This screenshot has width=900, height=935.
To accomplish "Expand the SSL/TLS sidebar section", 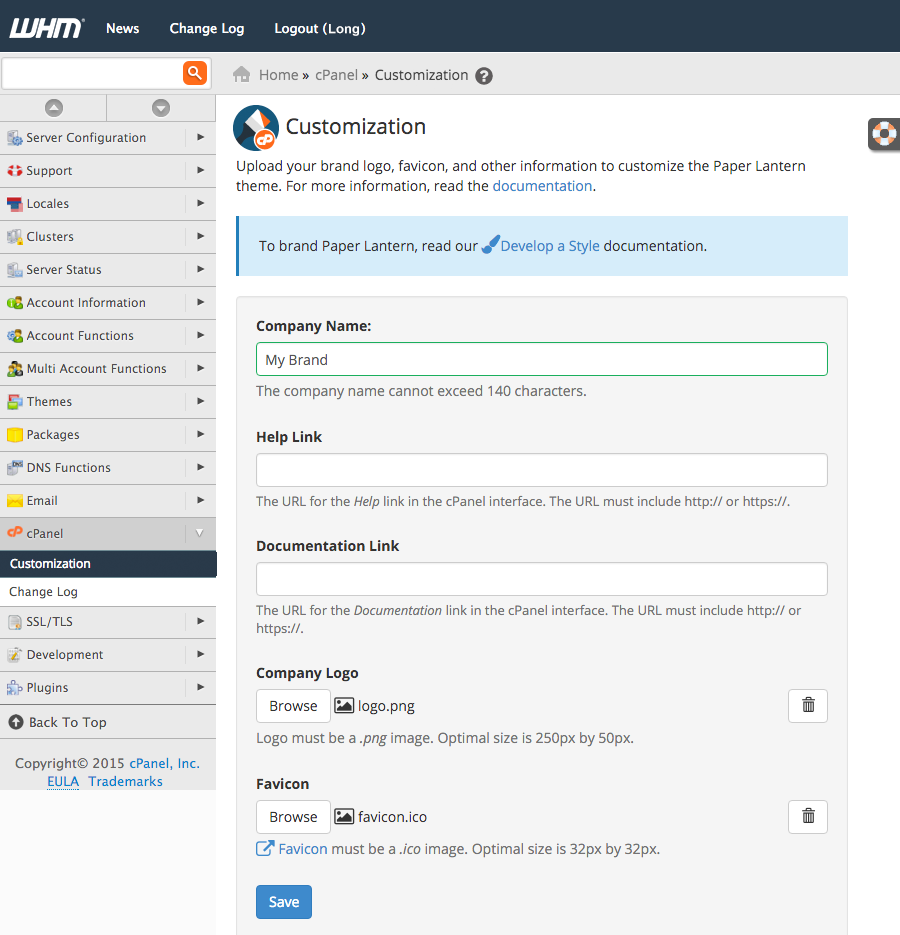I will [200, 622].
